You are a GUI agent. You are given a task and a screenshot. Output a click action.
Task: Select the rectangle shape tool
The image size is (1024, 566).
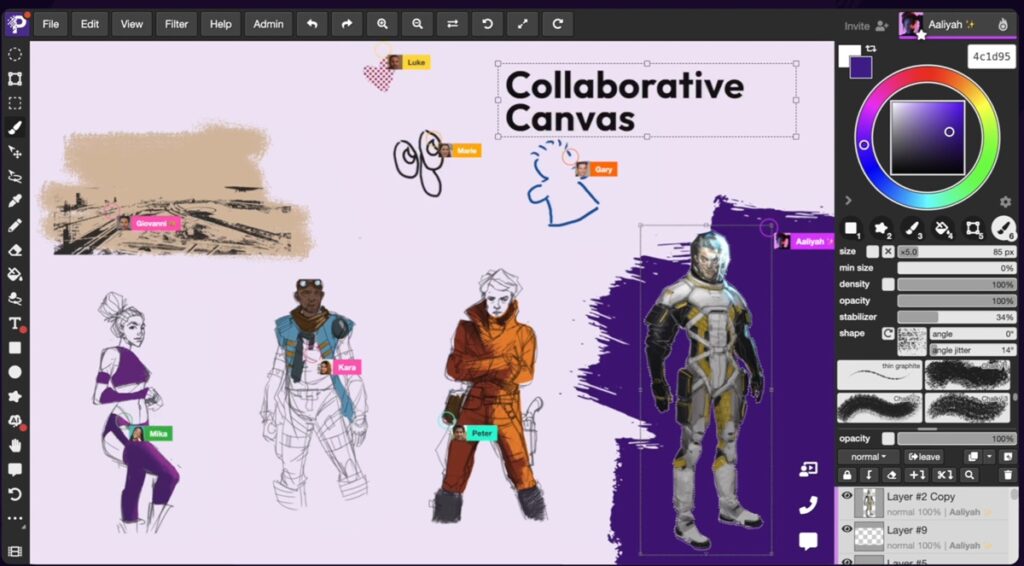coord(14,348)
